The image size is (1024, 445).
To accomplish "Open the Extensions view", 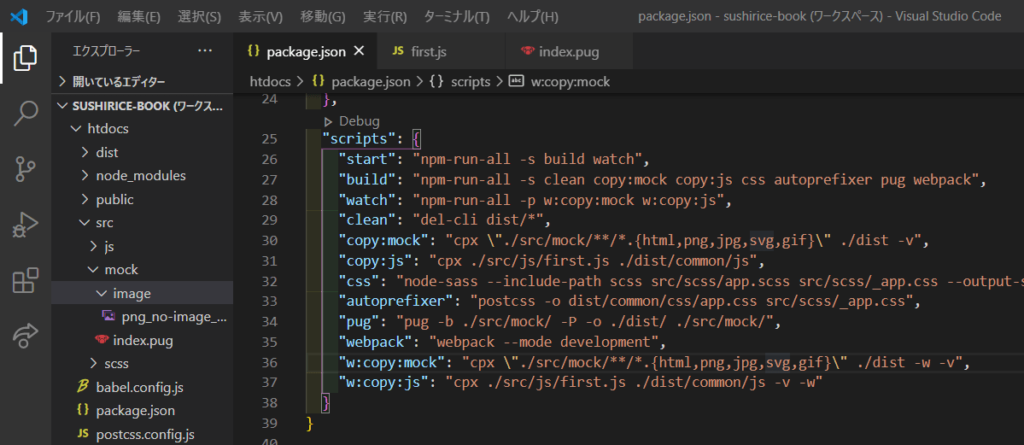I will click(25, 281).
